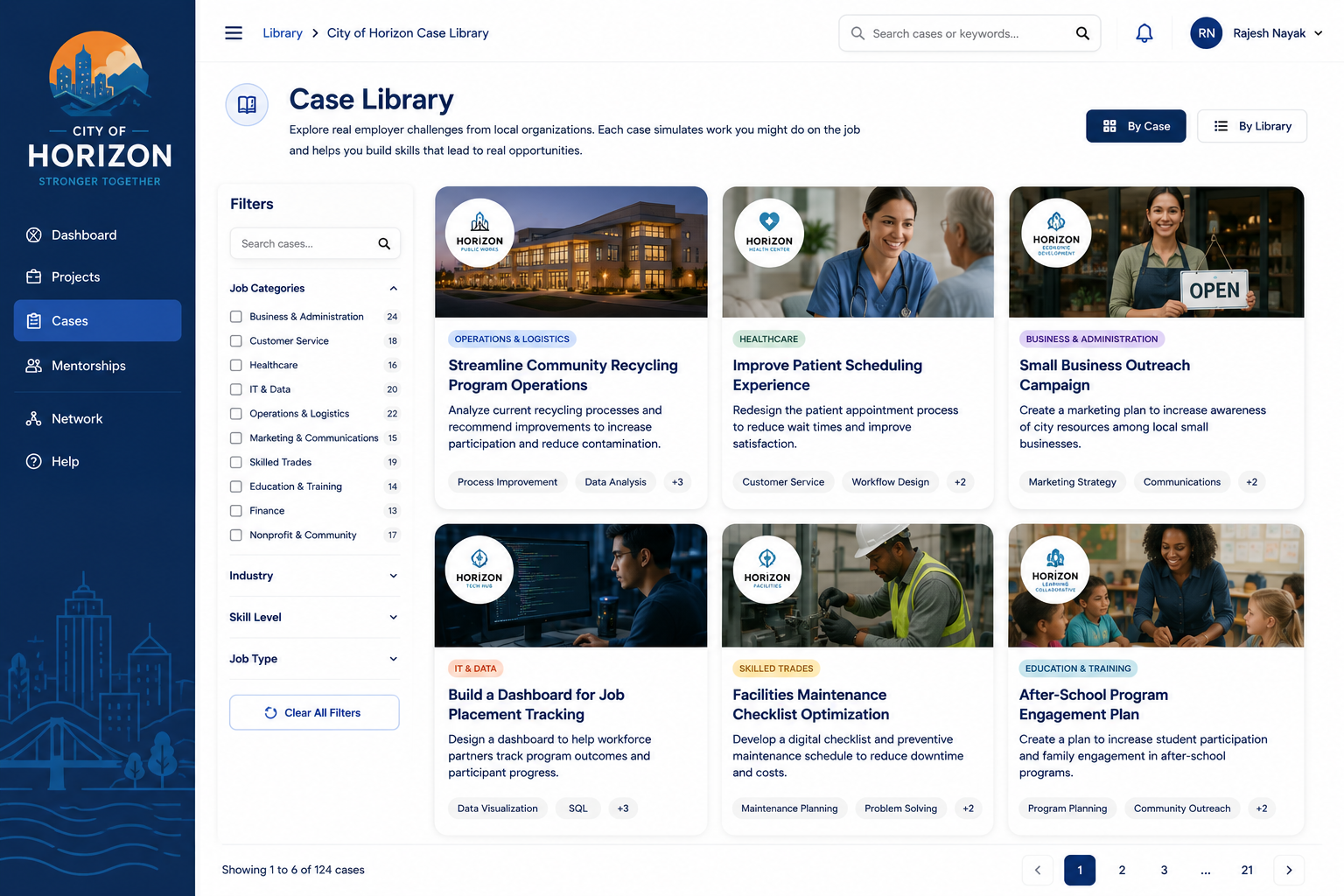Check the Skilled Trades filter
1344x896 pixels.
point(235,462)
